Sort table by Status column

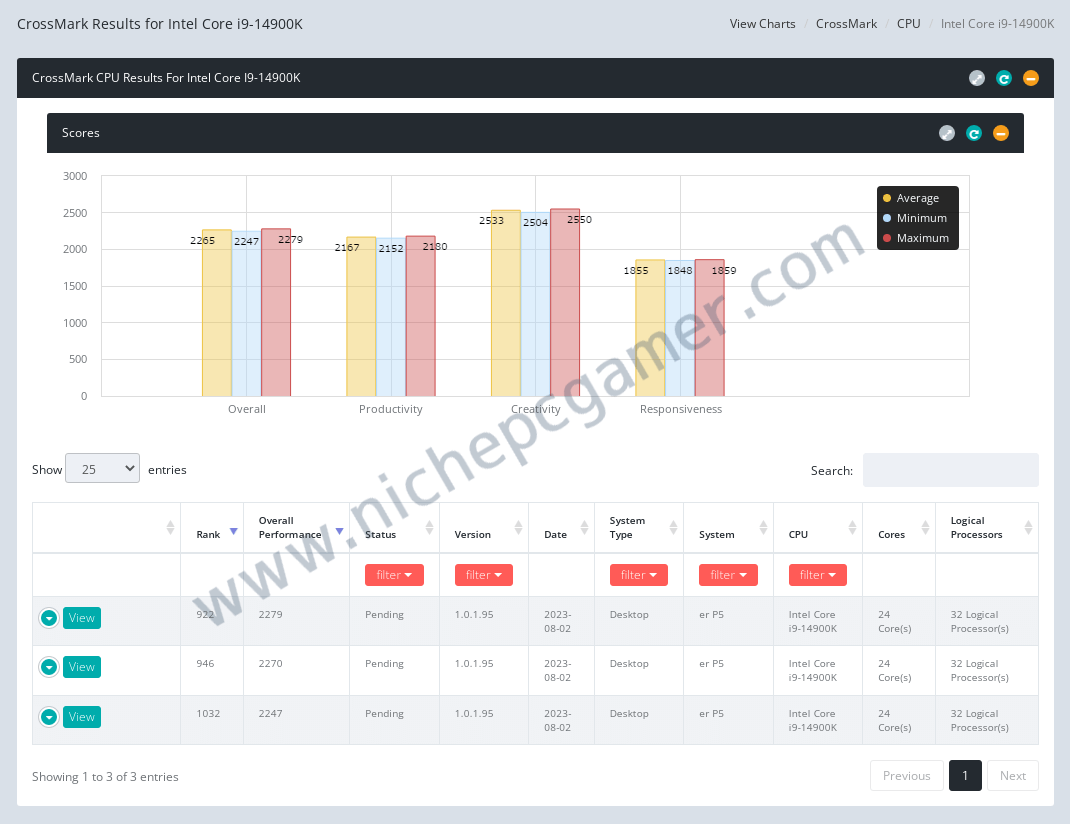pos(394,528)
